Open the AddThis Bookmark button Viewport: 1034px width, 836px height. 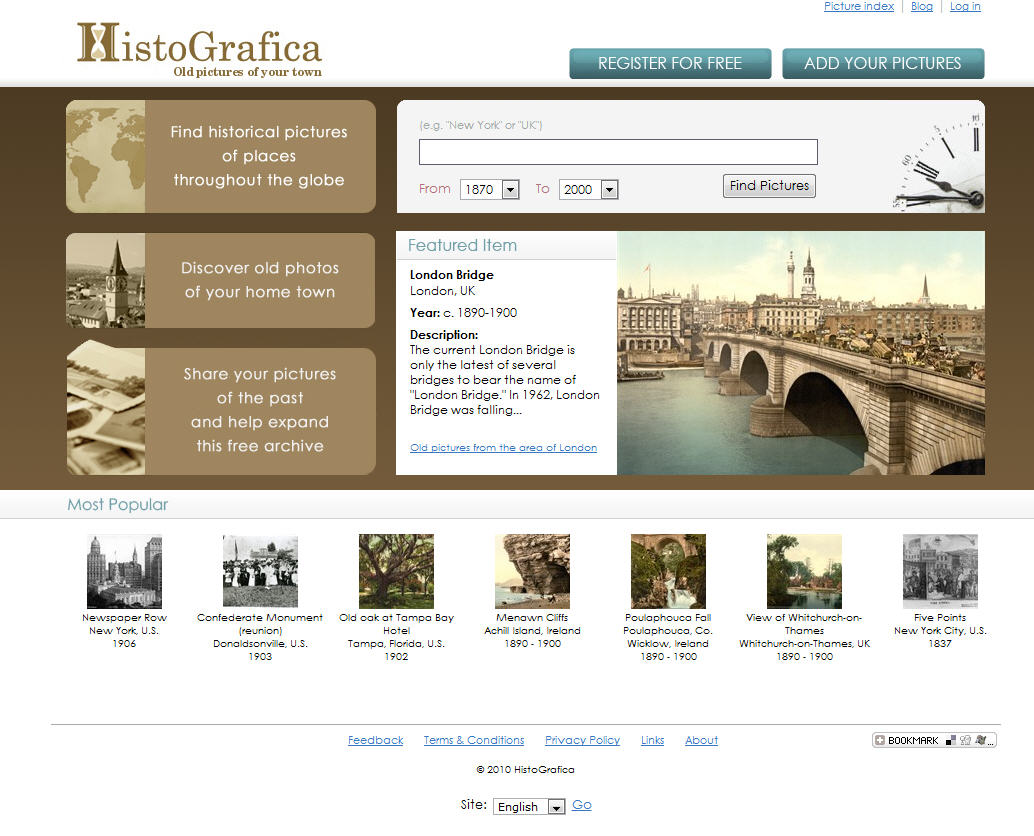[x=934, y=740]
